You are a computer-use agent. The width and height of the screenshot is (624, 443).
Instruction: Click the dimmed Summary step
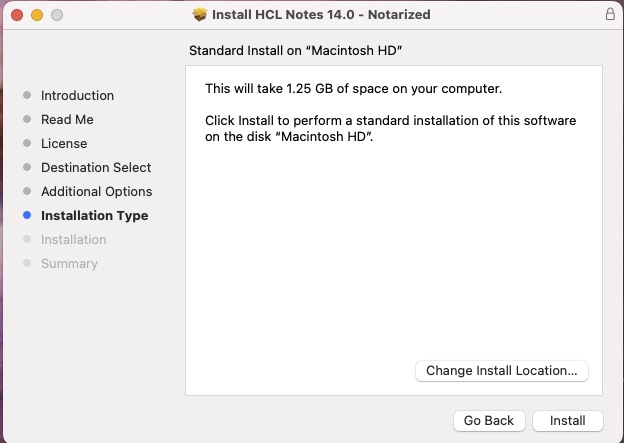(69, 264)
